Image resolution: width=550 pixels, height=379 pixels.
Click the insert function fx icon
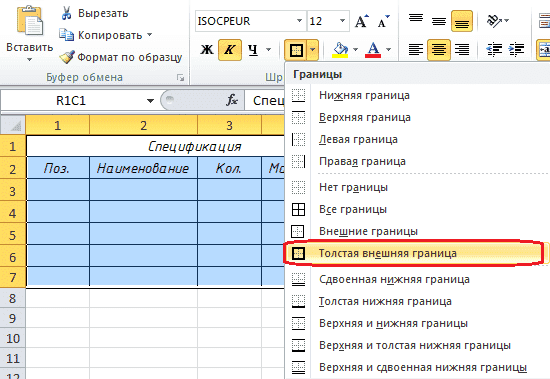click(232, 101)
